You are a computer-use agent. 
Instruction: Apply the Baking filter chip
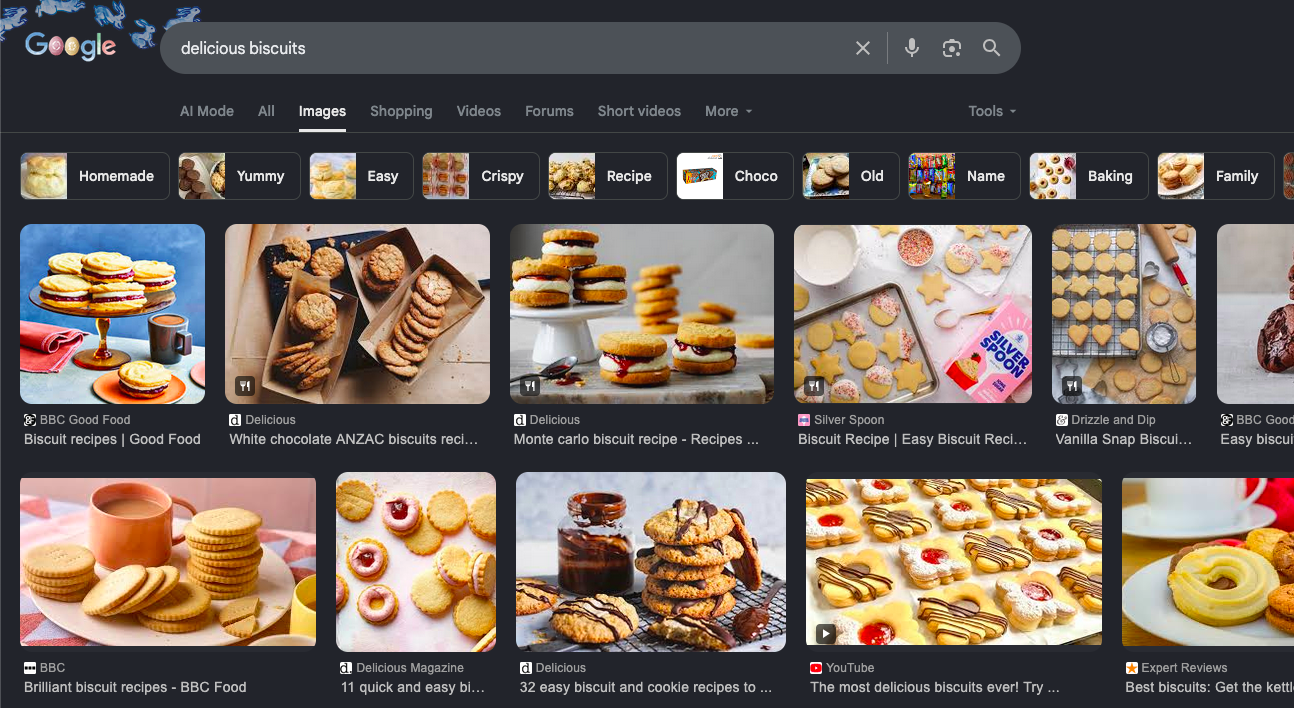(x=1088, y=176)
